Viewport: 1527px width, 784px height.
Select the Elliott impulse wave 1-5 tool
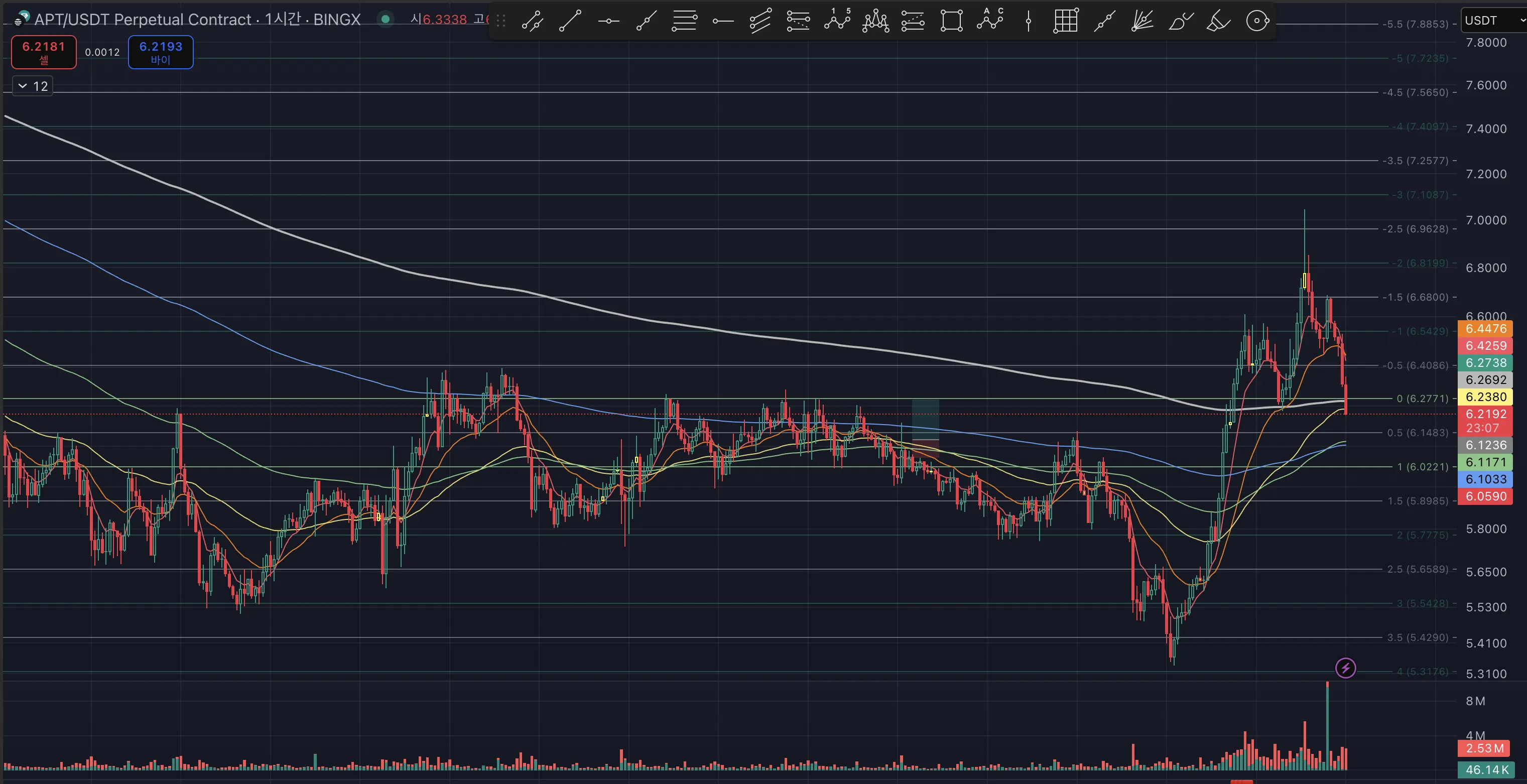point(836,20)
